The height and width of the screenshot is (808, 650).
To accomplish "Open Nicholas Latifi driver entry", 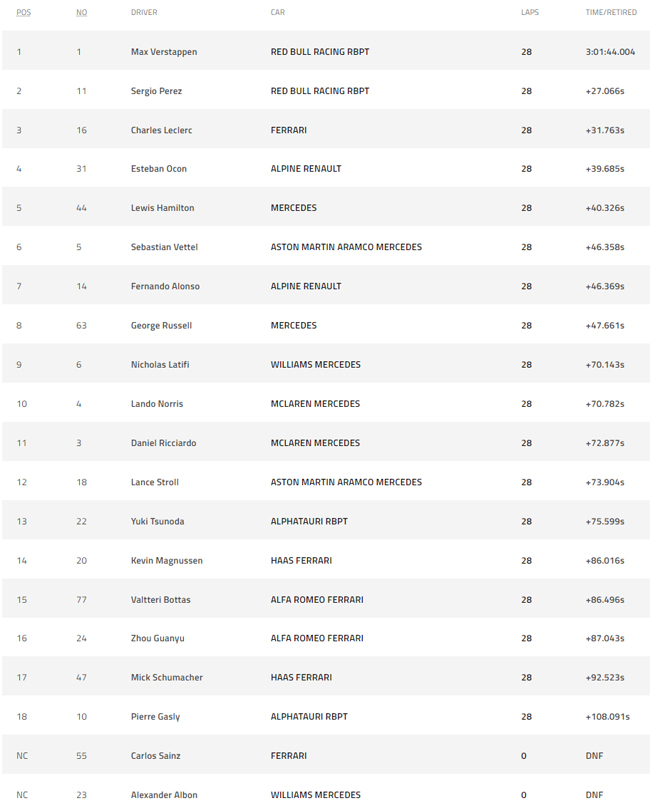I will coord(160,365).
